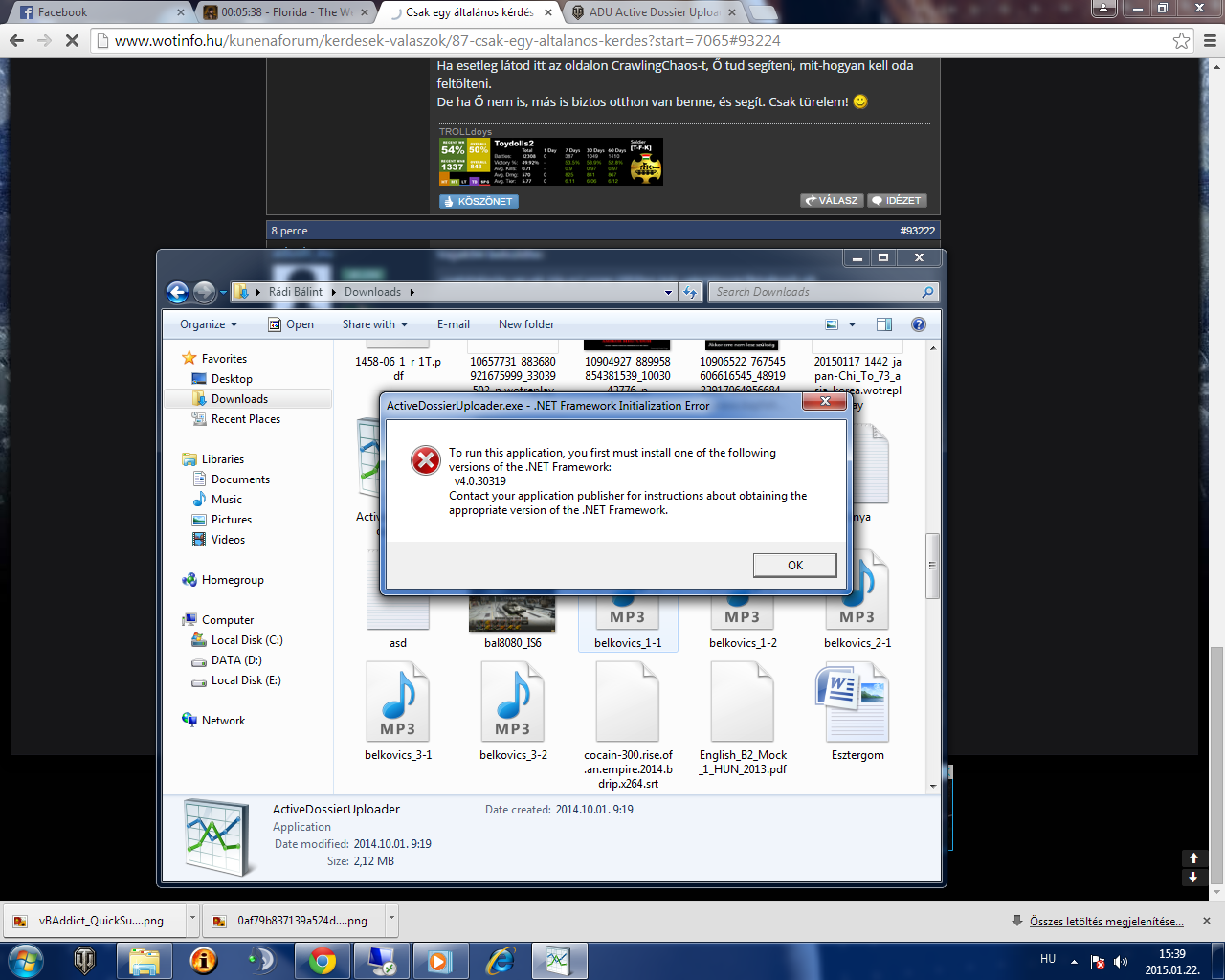The height and width of the screenshot is (980, 1225).
Task: Toggle the preview pane icon
Action: [884, 324]
